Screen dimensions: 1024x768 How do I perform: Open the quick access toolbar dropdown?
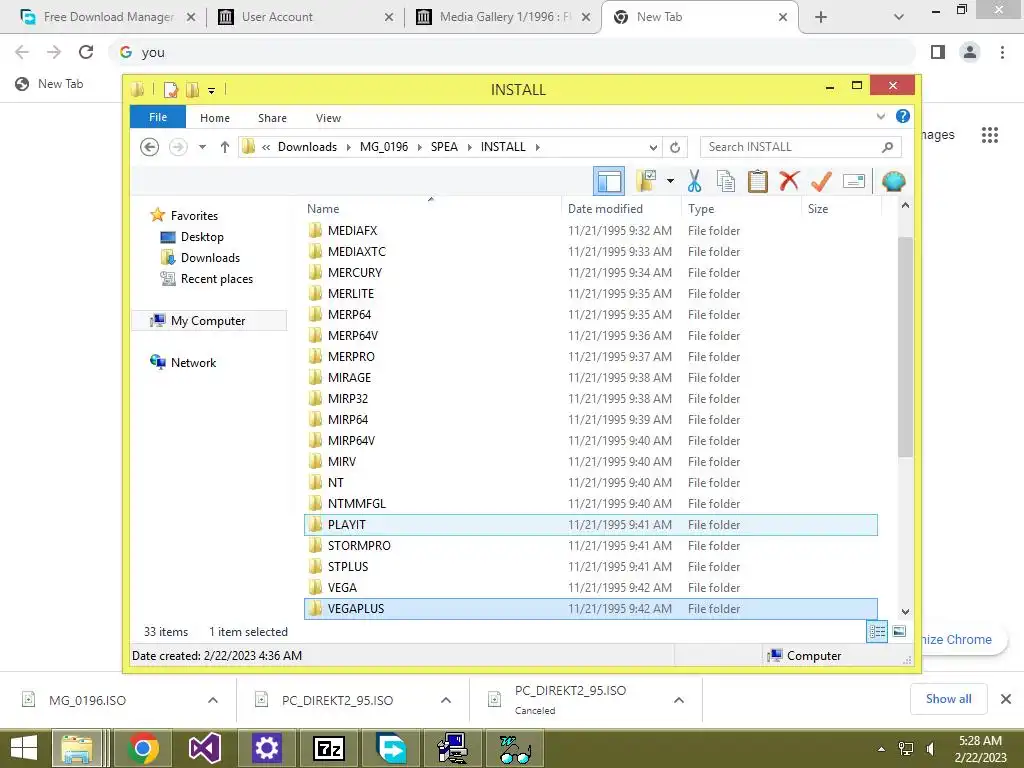click(211, 90)
